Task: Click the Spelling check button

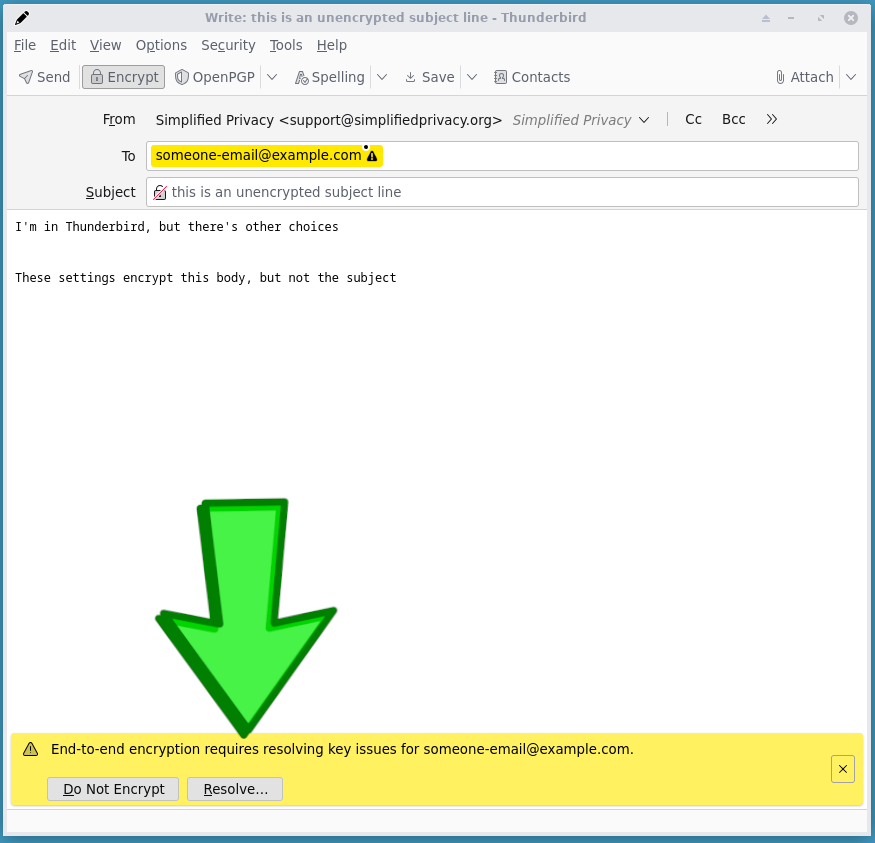Action: [329, 77]
